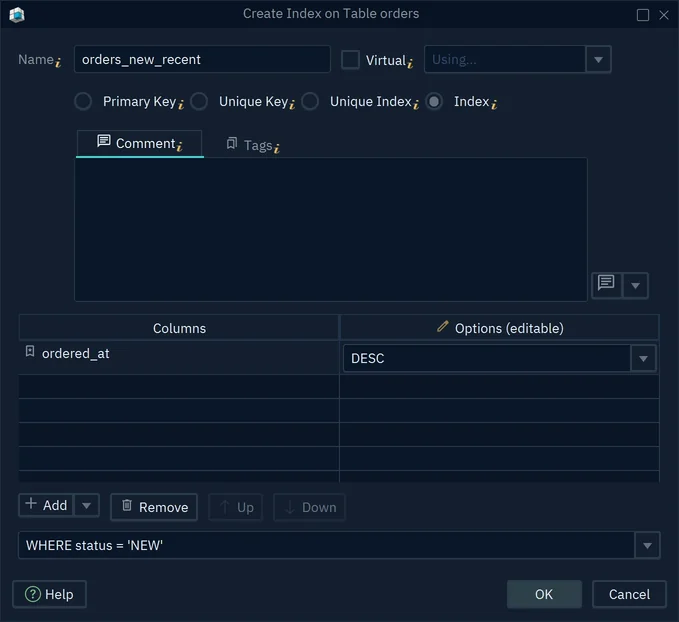Screen dimensions: 679x622
Task: Click the Options (editable) header
Action: [x=500, y=328]
